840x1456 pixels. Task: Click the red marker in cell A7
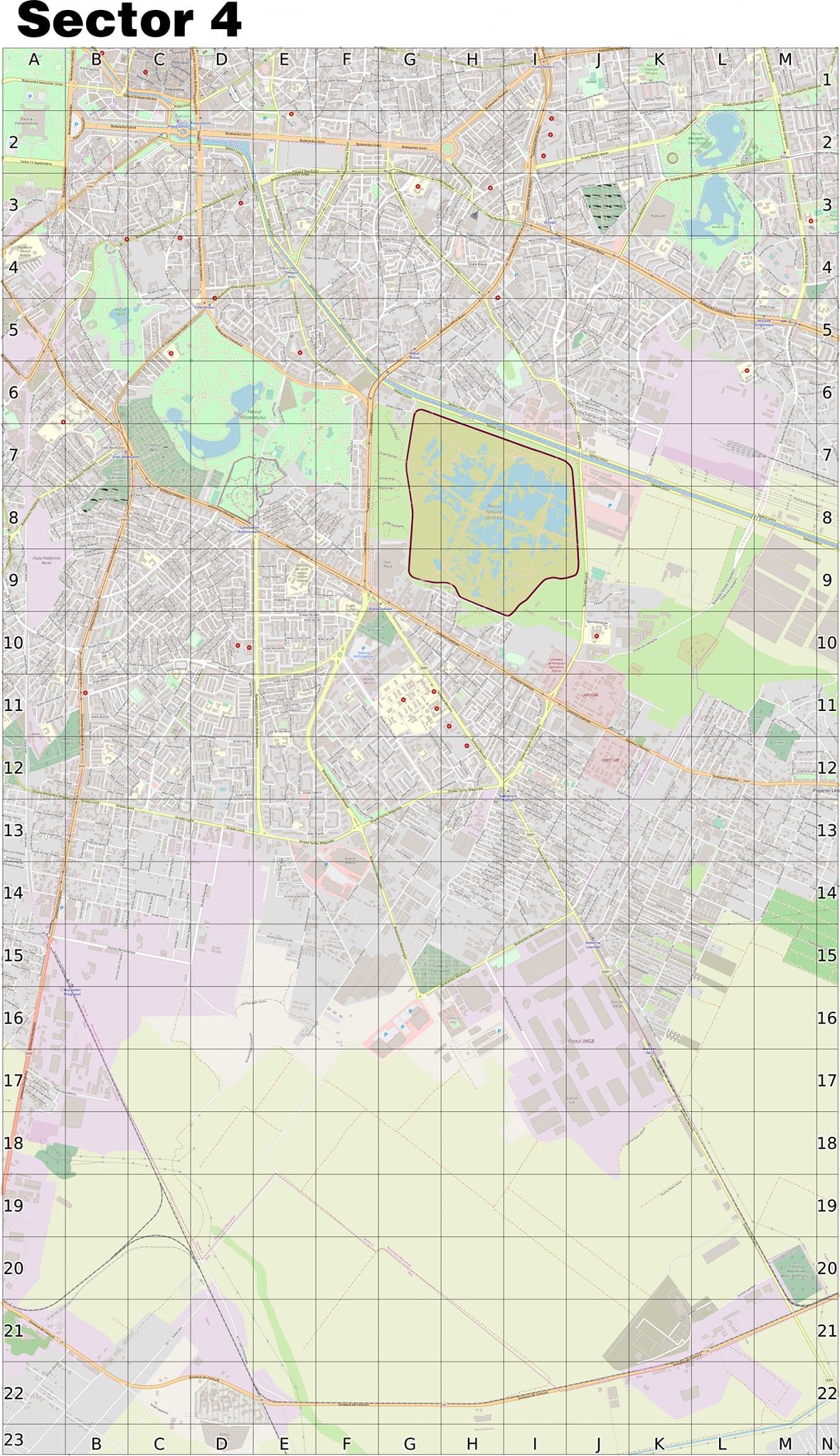pos(63,422)
